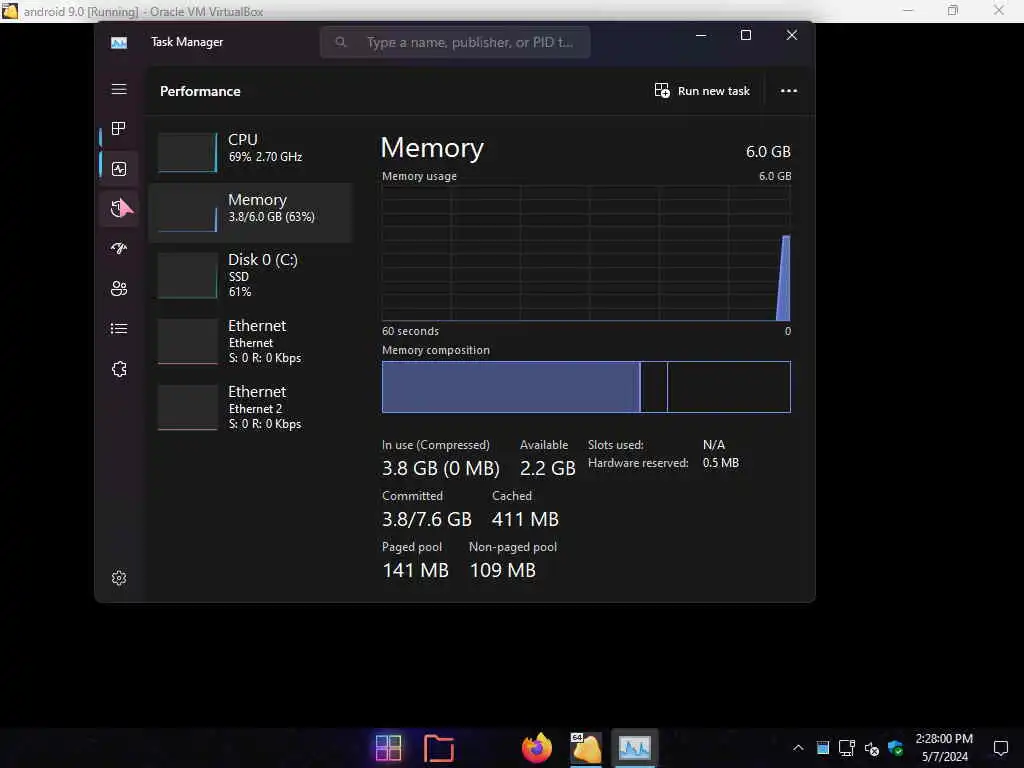Open the Windows Security tray icon
Screen dimensions: 1024x768
(x=895, y=748)
